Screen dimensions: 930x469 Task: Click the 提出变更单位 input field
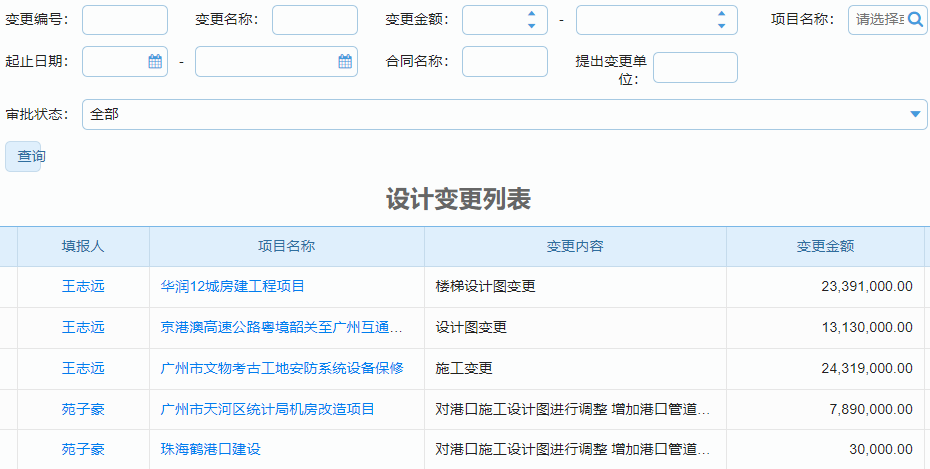(x=694, y=67)
